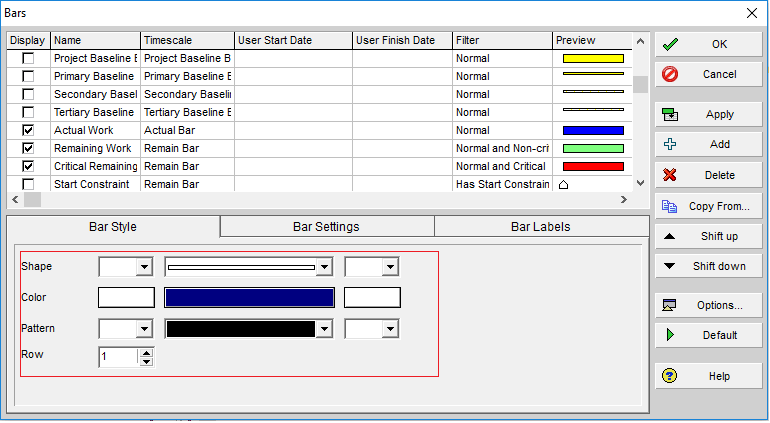Screen dimensions: 770x423
Task: Click the Apply icon
Action: 670,114
